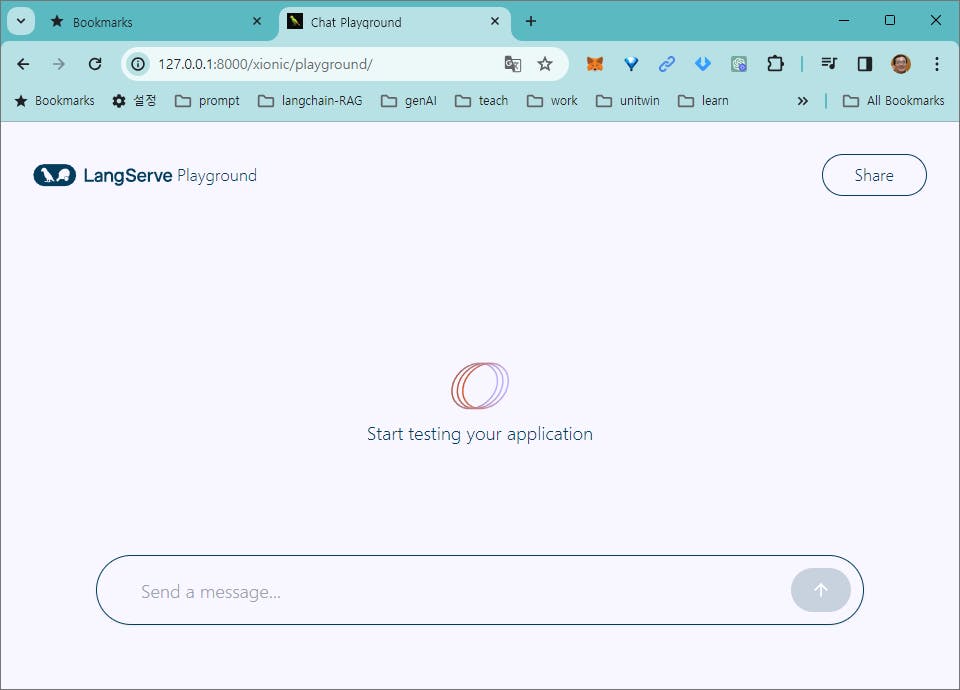
Task: Open the MetaMask fox extension
Action: (x=594, y=64)
